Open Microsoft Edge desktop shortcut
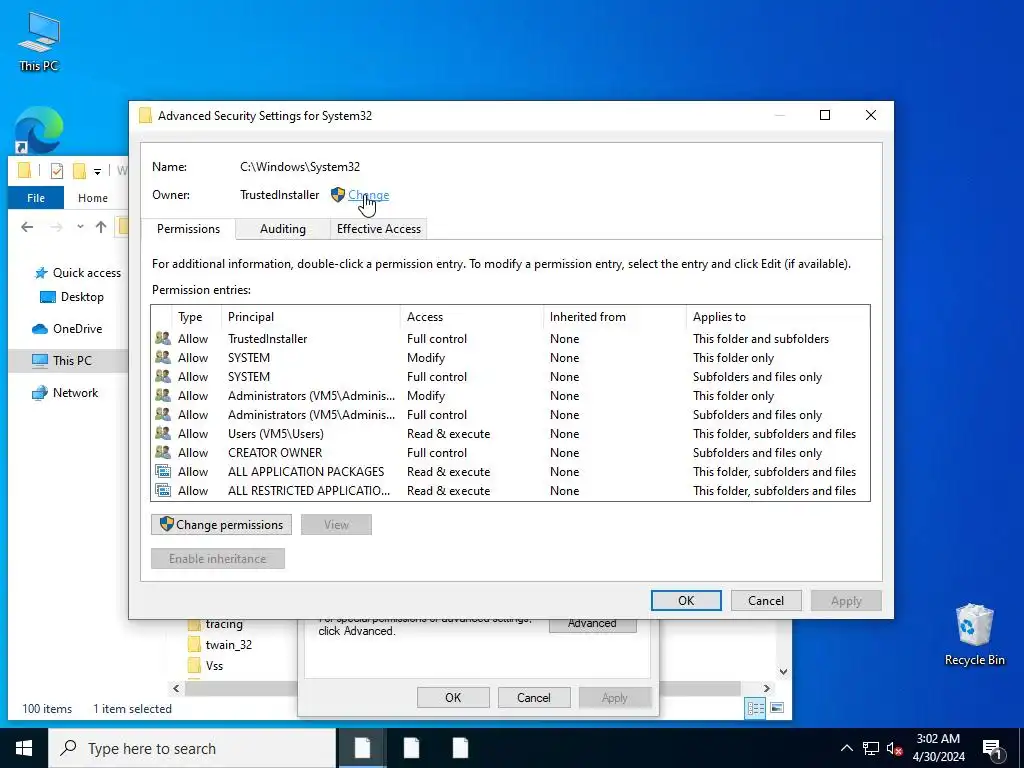Screen dimensions: 1024x768 coord(39,130)
